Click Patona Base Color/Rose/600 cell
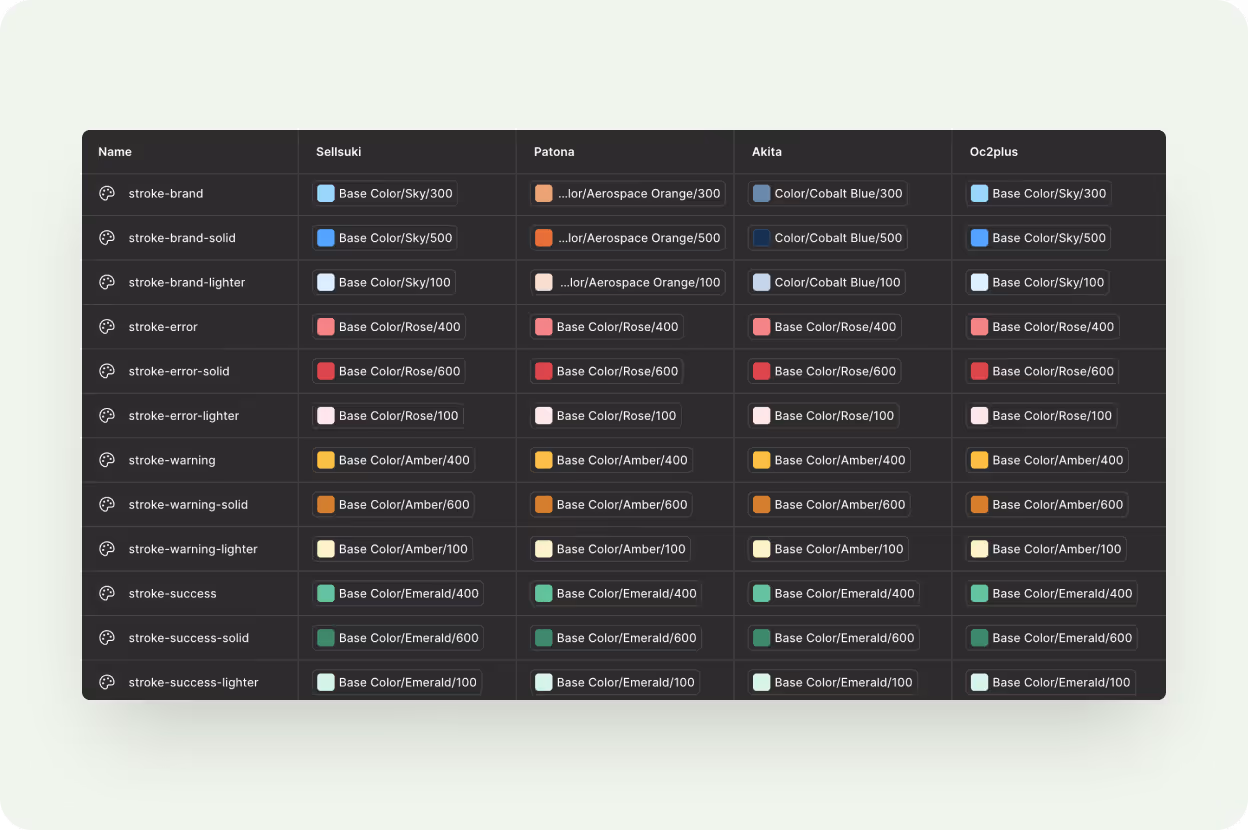 [606, 371]
